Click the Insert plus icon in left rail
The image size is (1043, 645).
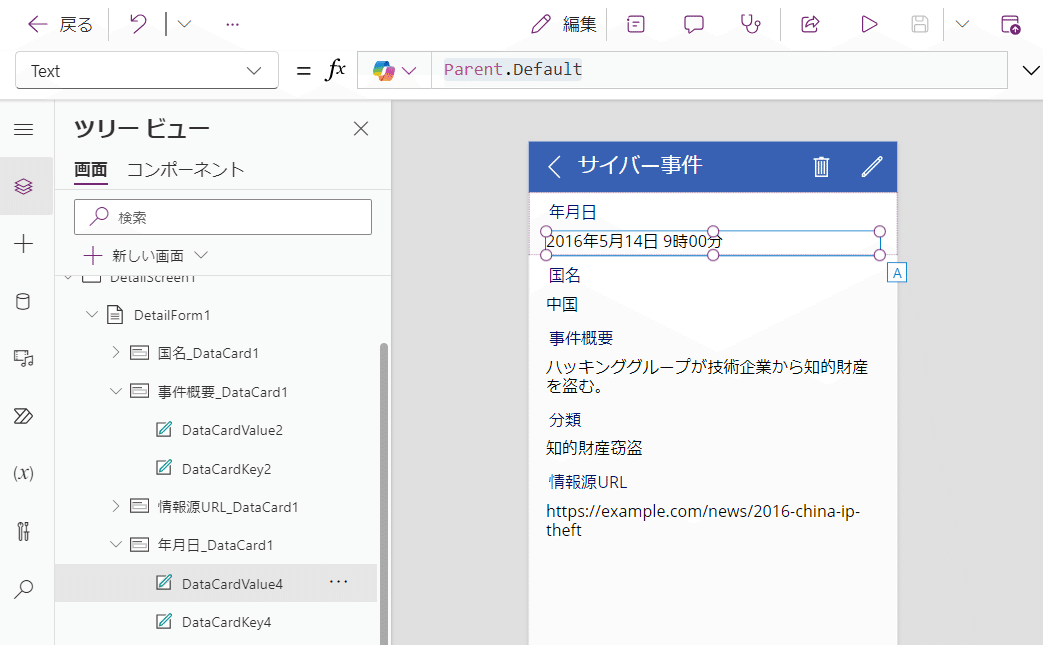(24, 244)
